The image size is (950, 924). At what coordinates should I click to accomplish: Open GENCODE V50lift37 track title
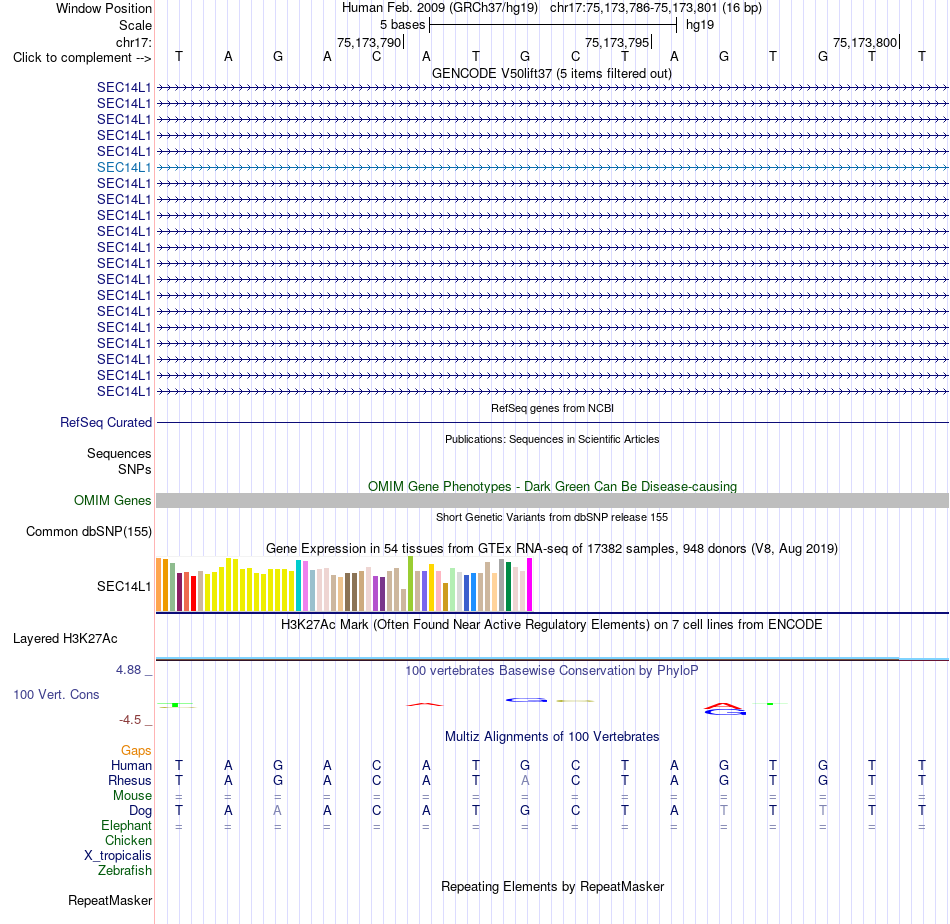pyautogui.click(x=552, y=73)
